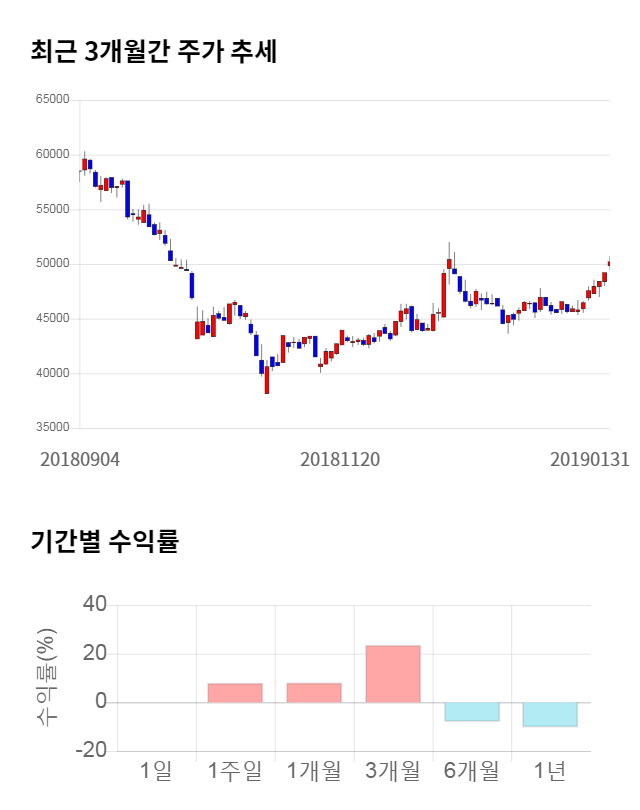Click the 1년 x-axis label

(x=550, y=771)
